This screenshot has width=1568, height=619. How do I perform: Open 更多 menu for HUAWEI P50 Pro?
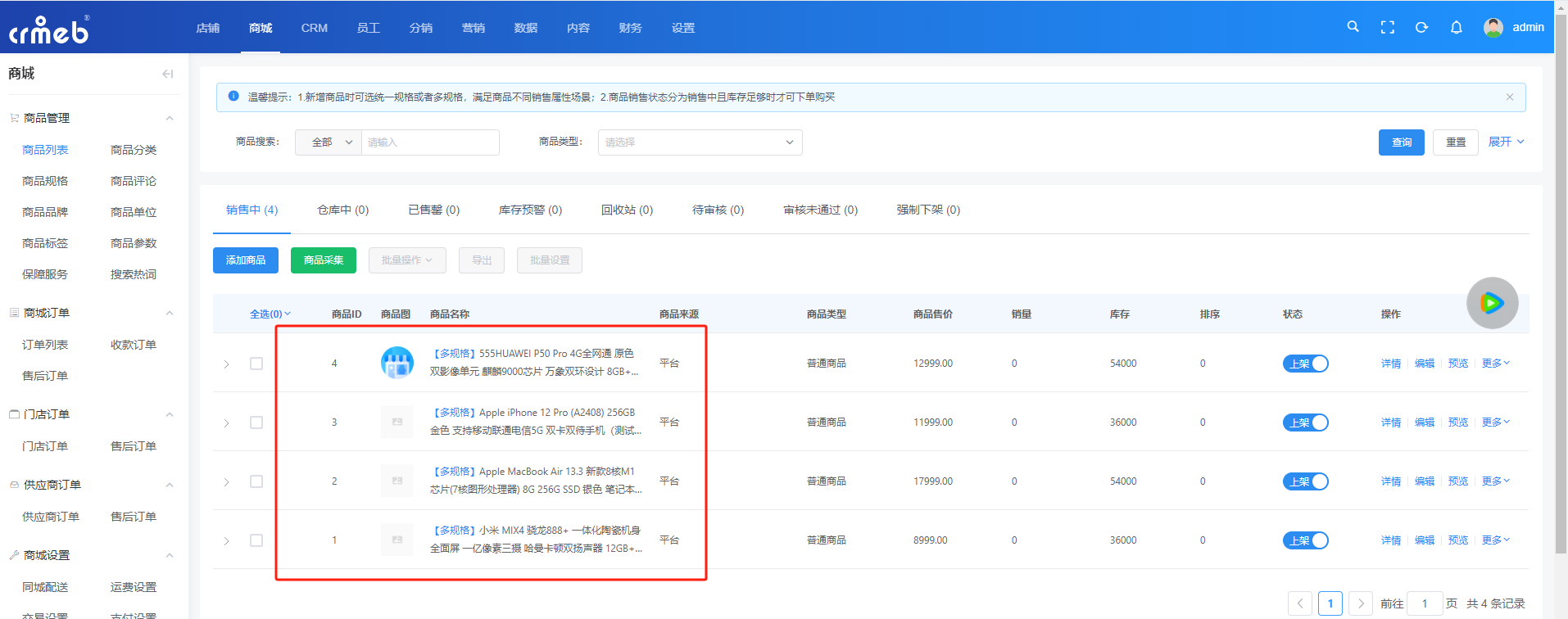(x=1495, y=364)
